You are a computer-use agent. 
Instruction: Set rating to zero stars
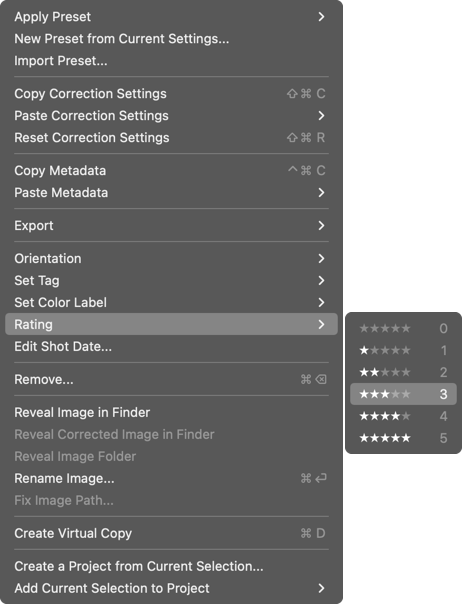coord(403,328)
